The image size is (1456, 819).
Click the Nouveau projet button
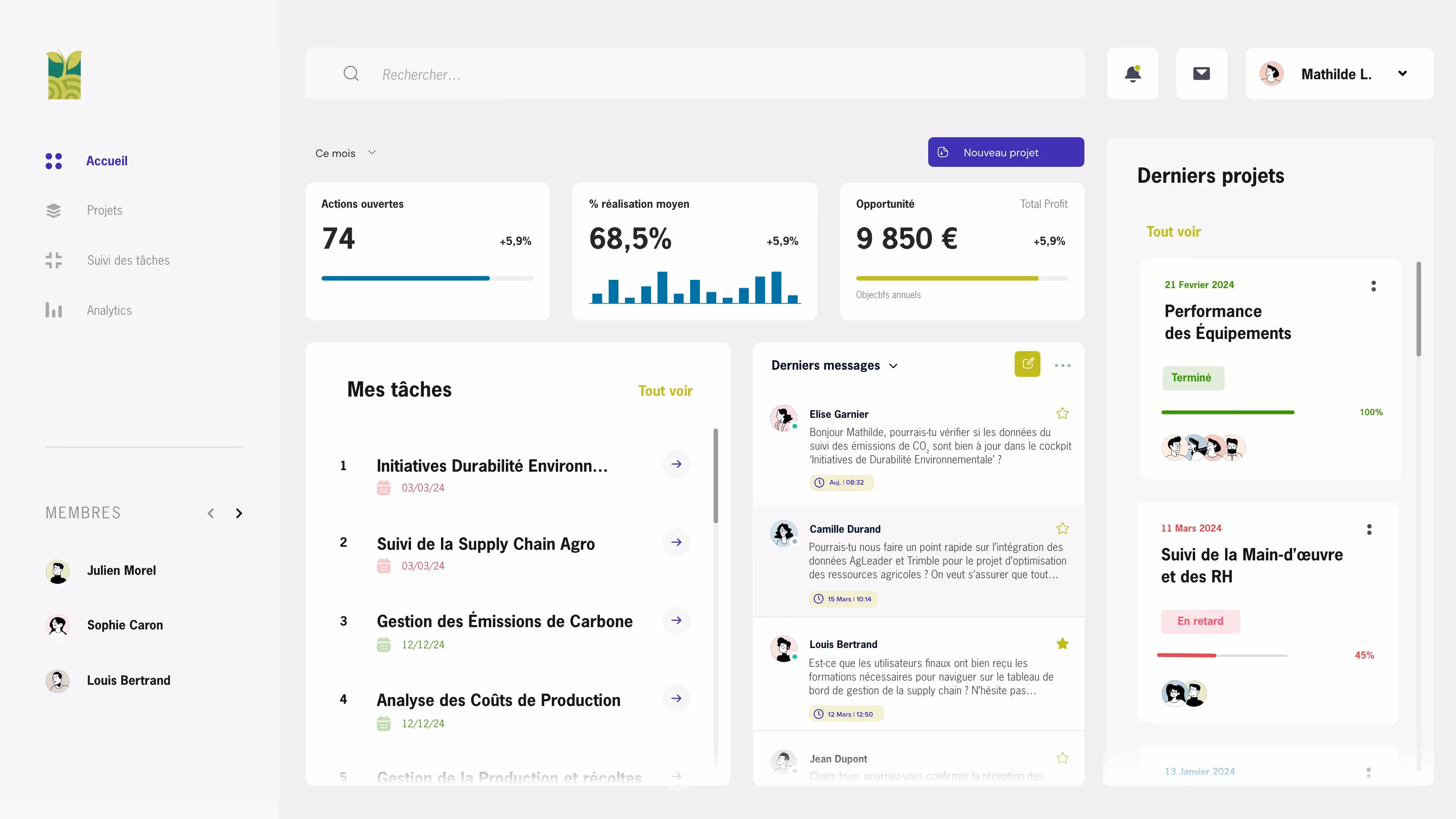(x=1006, y=152)
